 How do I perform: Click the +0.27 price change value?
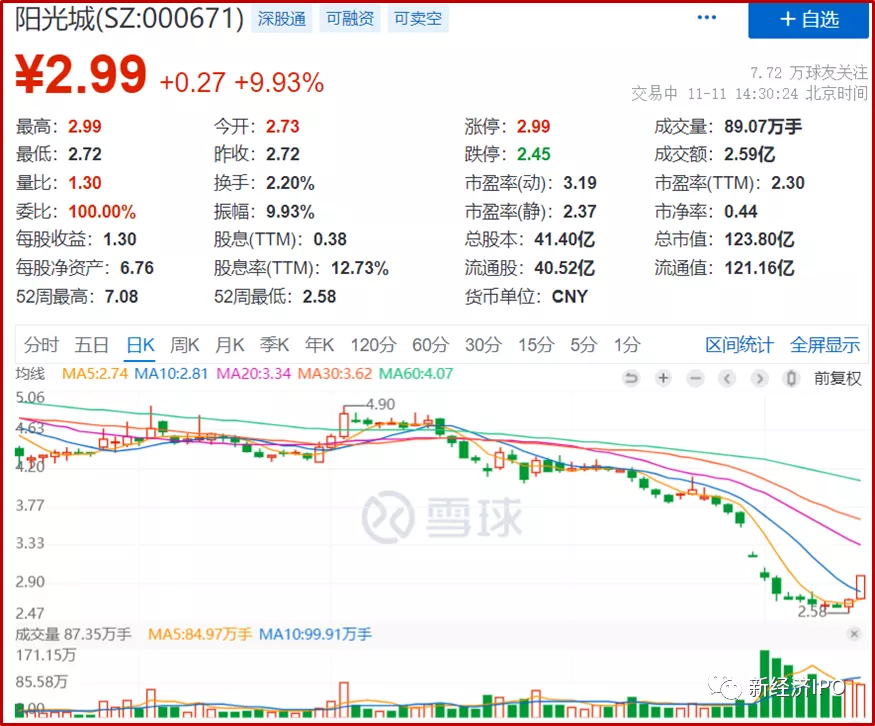pyautogui.click(x=192, y=83)
